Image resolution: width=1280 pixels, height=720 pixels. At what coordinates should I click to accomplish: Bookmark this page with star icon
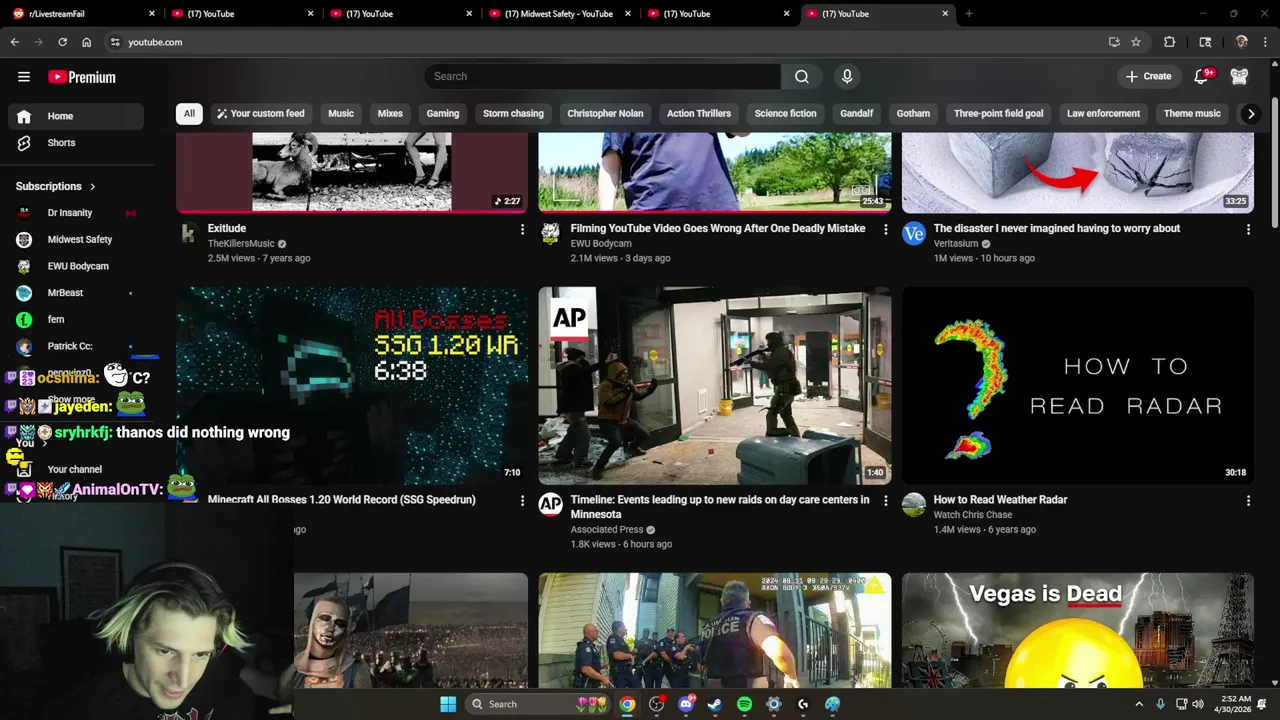coord(1136,42)
